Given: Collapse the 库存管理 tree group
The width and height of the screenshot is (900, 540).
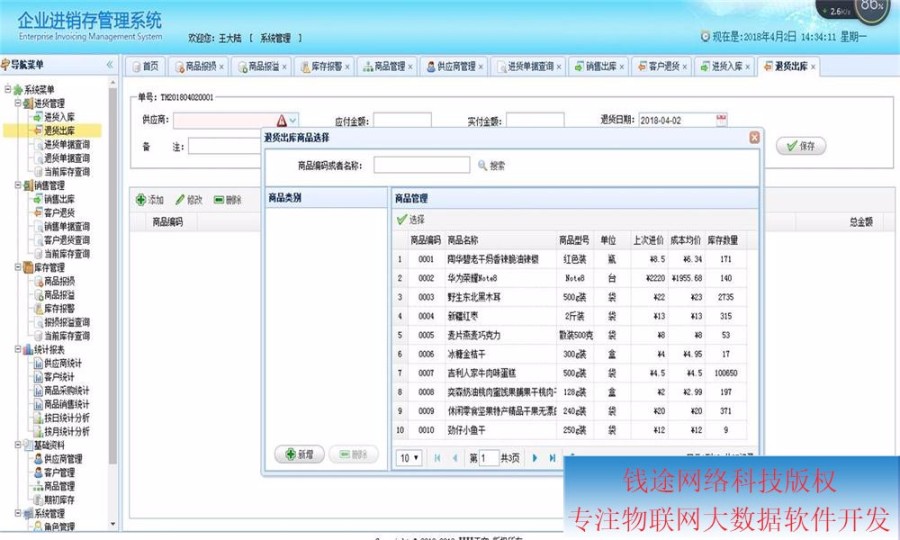Looking at the screenshot, I should 18,267.
